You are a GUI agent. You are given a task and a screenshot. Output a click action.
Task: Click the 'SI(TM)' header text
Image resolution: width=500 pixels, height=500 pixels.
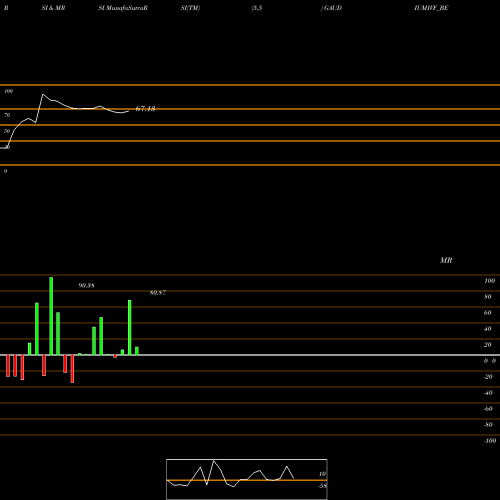[x=190, y=8]
